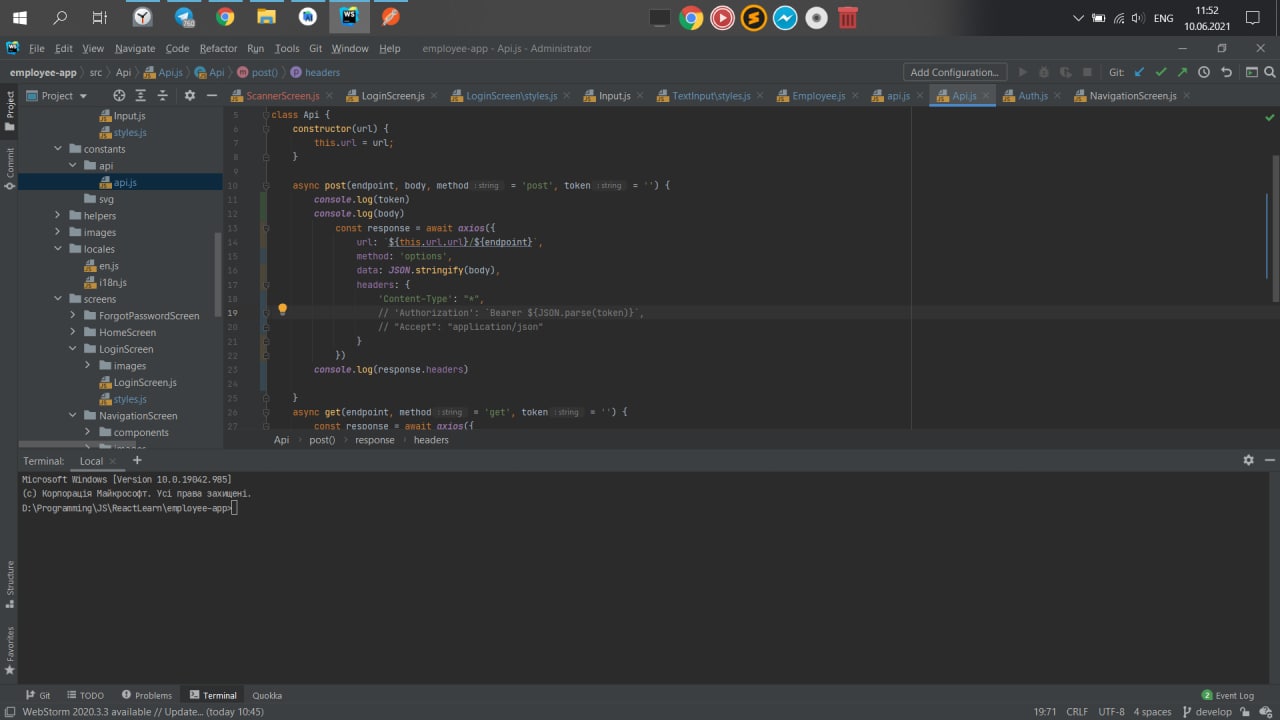Click the Search Everywhere magnifier icon
Screen dimensions: 1280x720
point(1271,72)
